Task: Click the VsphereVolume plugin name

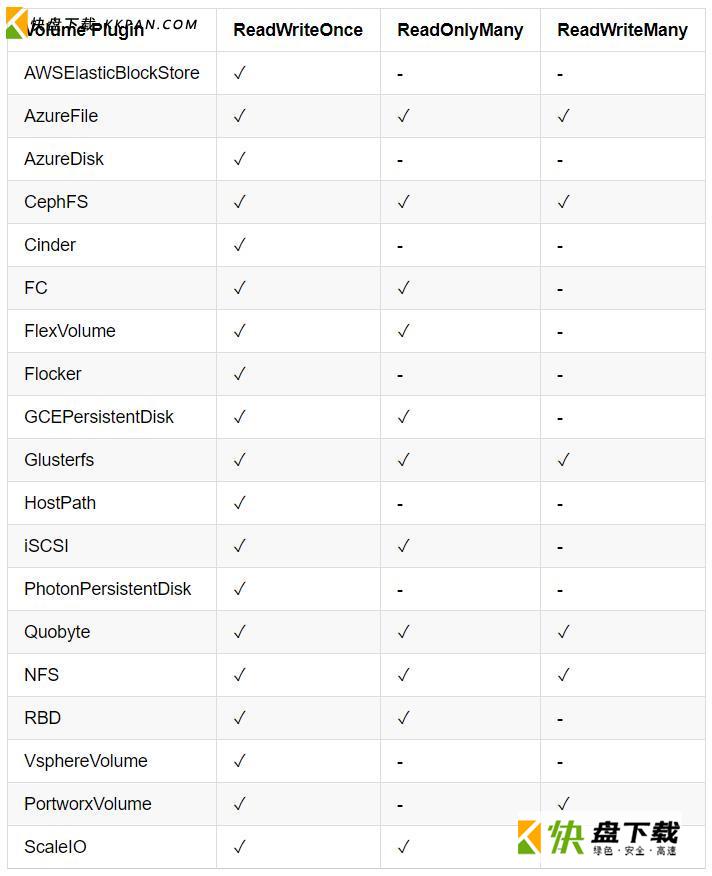Action: [x=86, y=761]
